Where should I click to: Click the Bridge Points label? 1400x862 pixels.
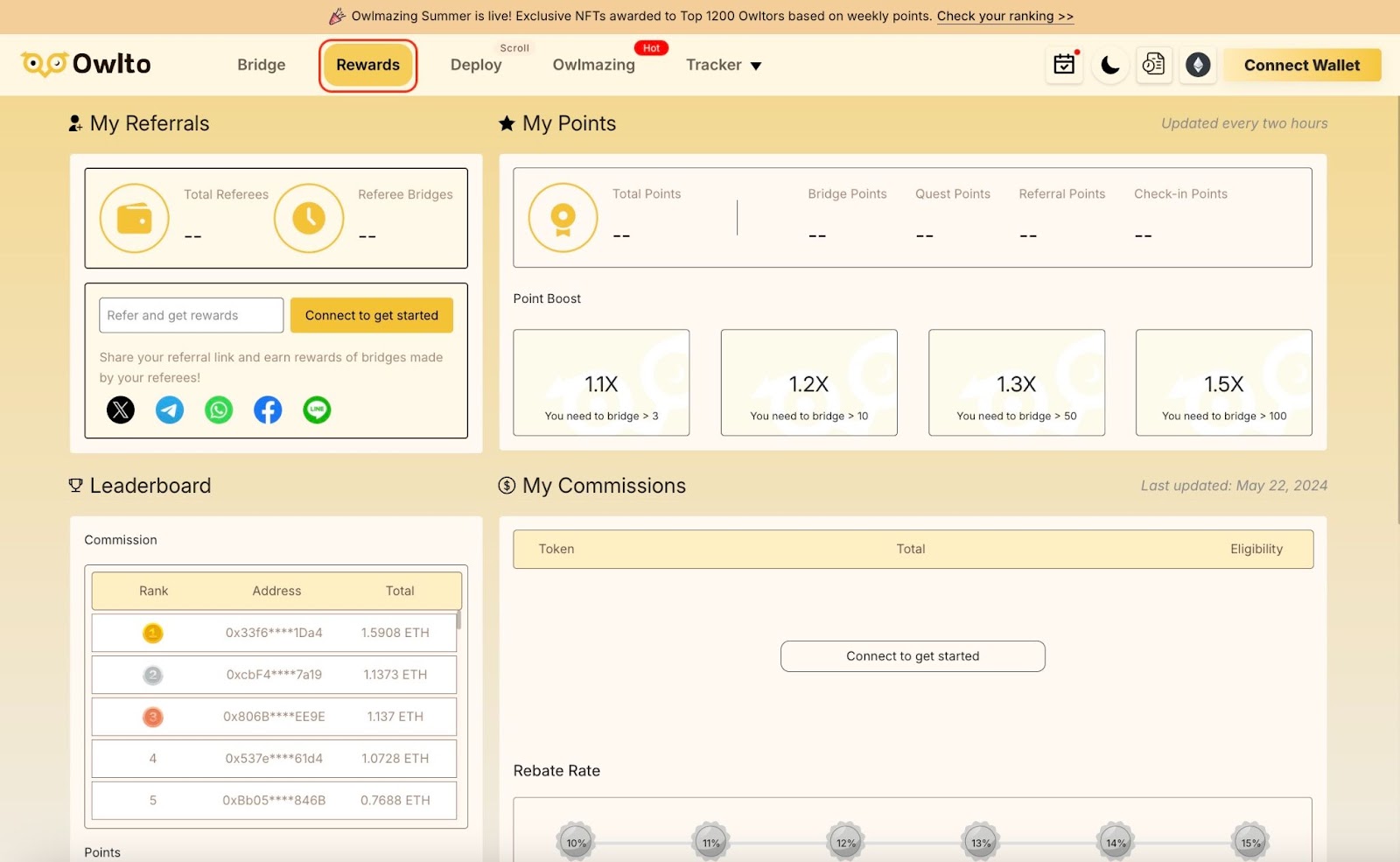pos(847,194)
